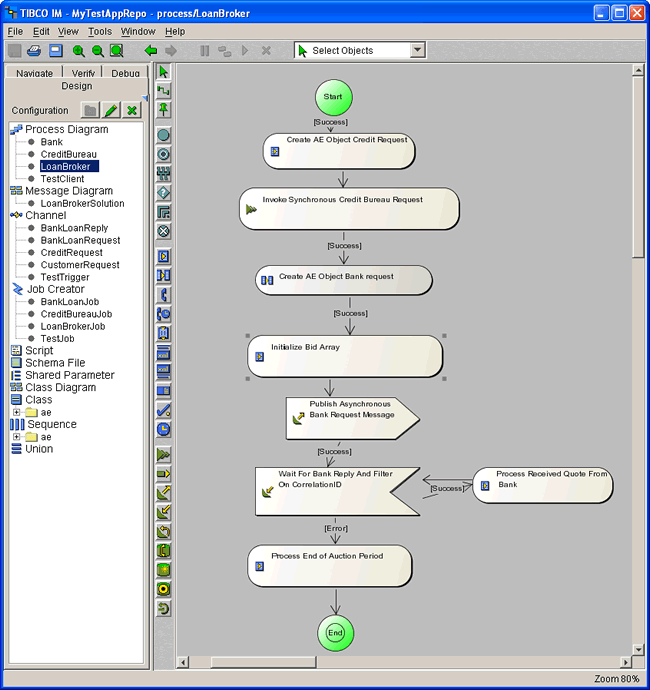Select the Shared Parameter tree node

70,375
